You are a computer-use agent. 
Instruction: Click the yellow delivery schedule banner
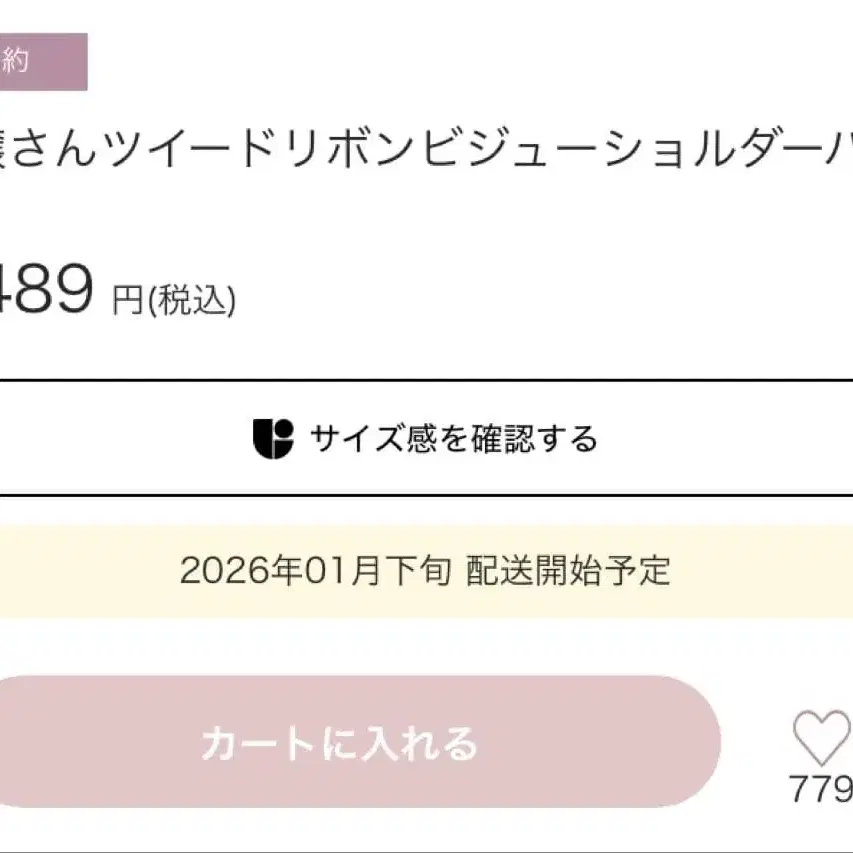[426, 571]
